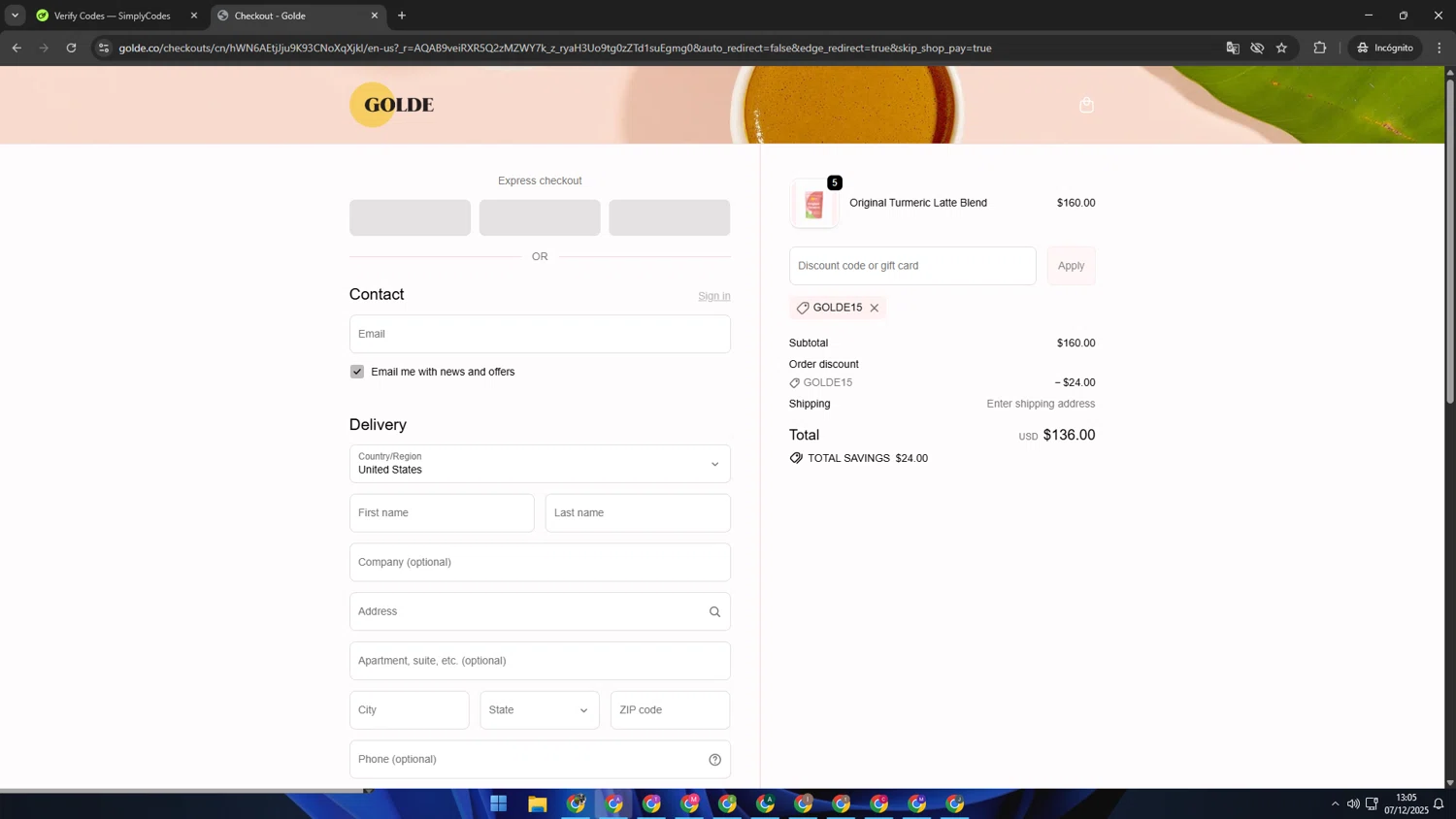Focus the ZIP code field
Viewport: 1456px width, 819px height.
tap(671, 710)
